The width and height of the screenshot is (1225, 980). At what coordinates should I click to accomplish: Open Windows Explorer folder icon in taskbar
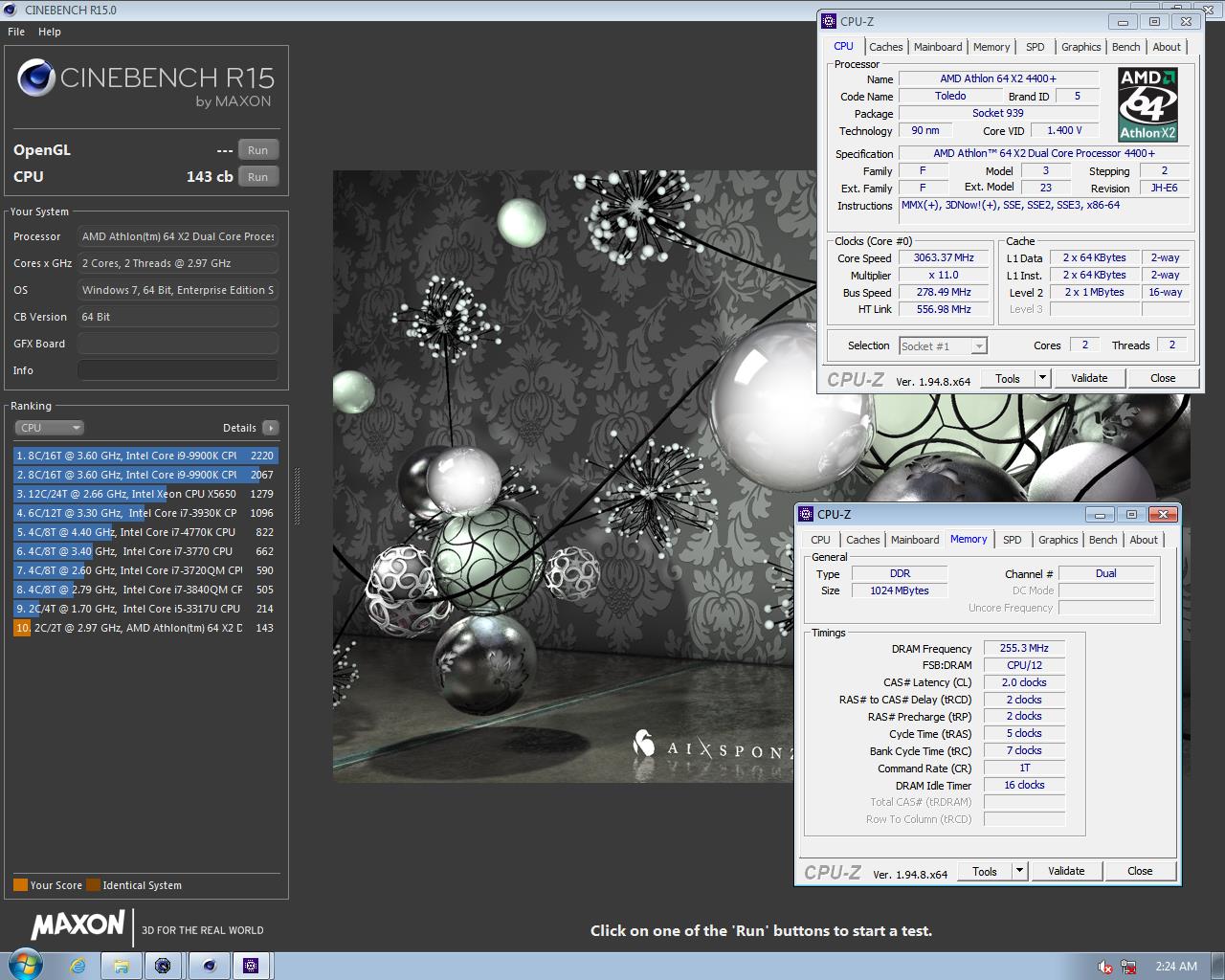pos(122,966)
